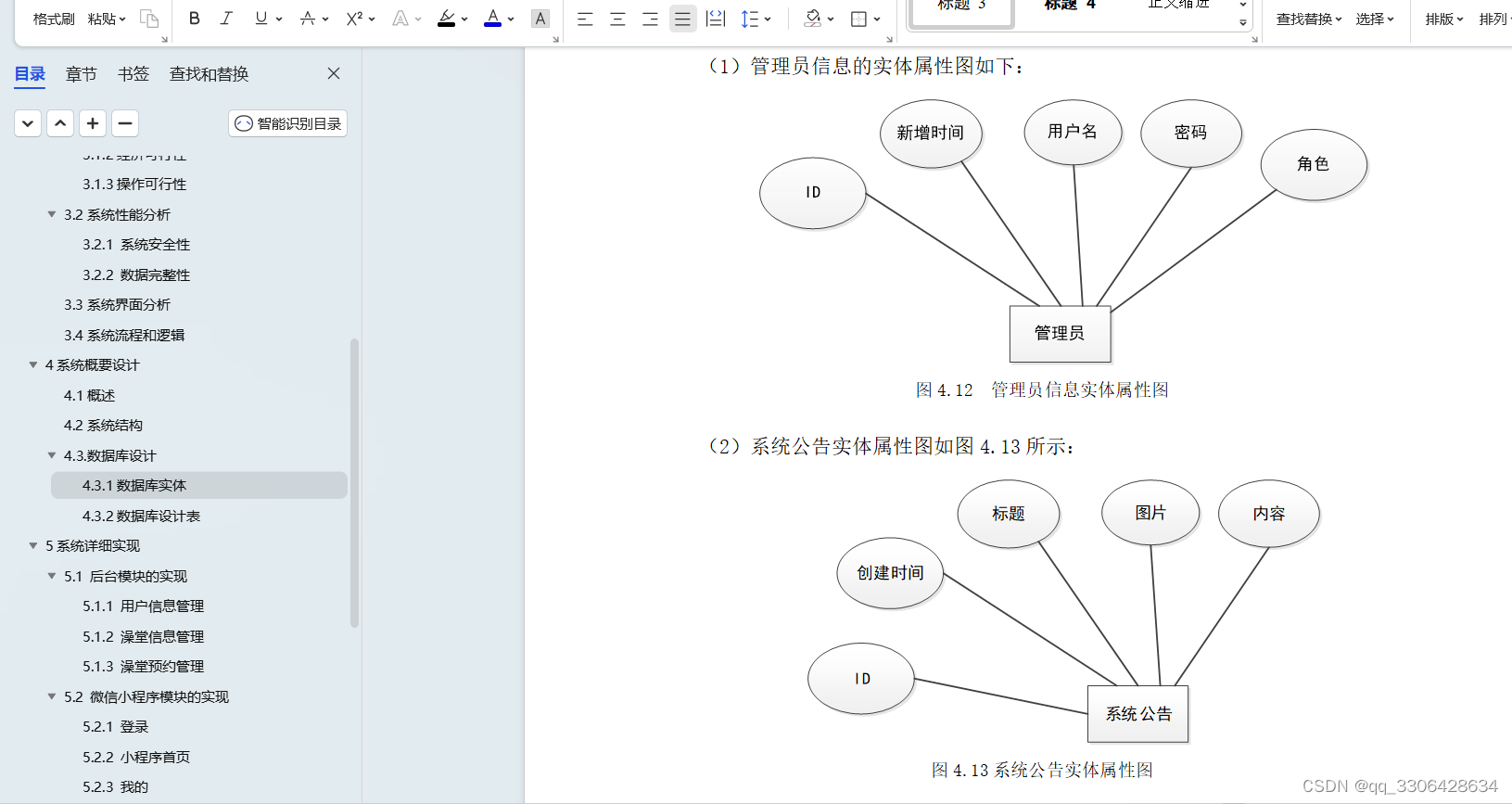Open 查找替换 dropdown
The height and width of the screenshot is (804, 1512).
[1309, 19]
